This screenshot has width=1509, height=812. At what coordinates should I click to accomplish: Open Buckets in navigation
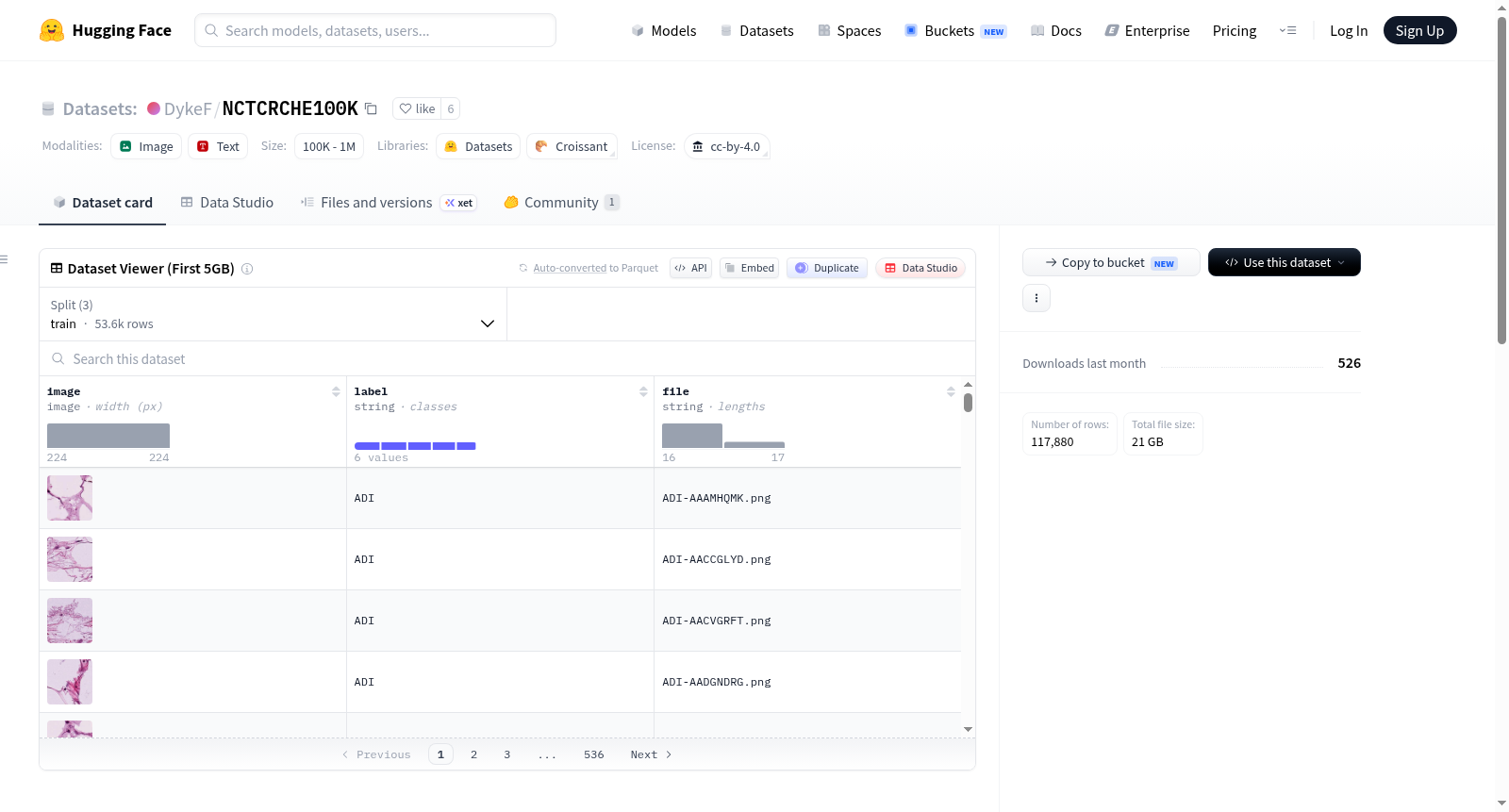pos(955,30)
